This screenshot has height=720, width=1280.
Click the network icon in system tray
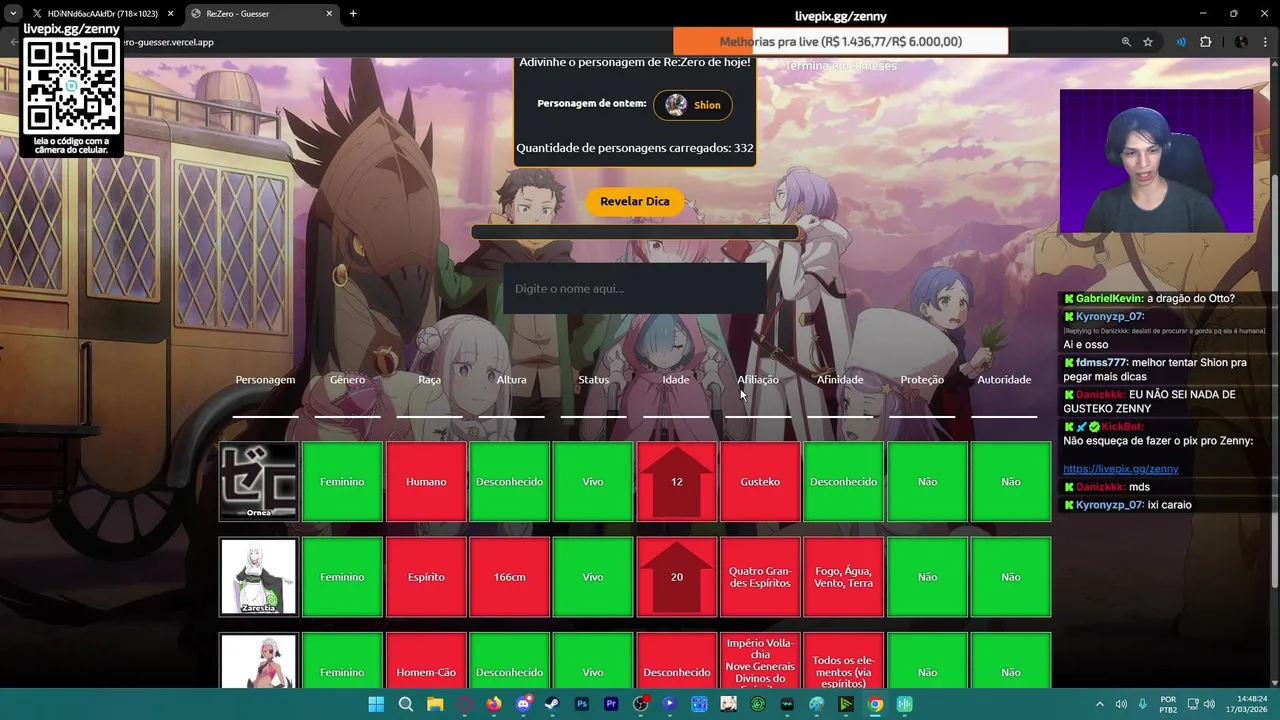(1194, 704)
